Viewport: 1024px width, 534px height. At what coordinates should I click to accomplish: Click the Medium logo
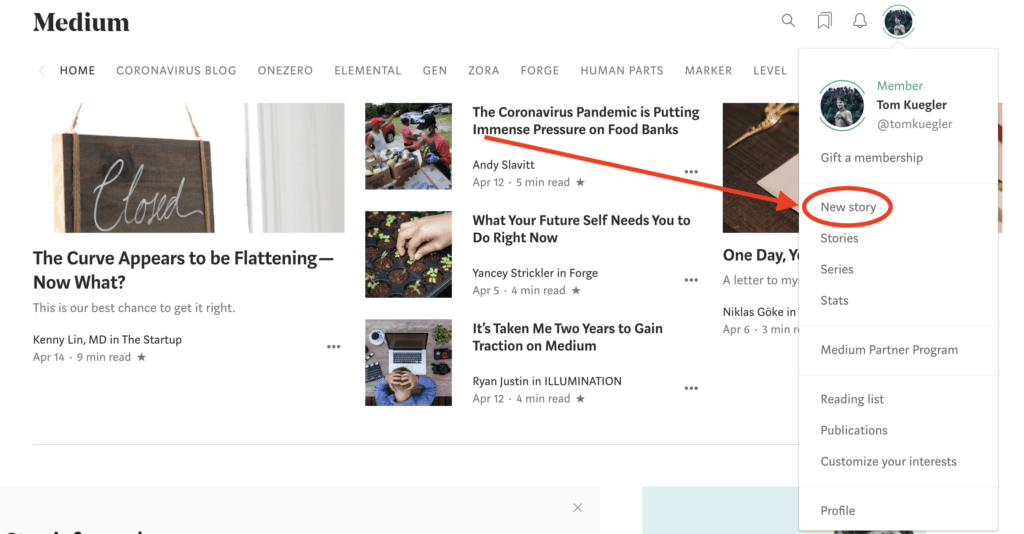coord(81,22)
